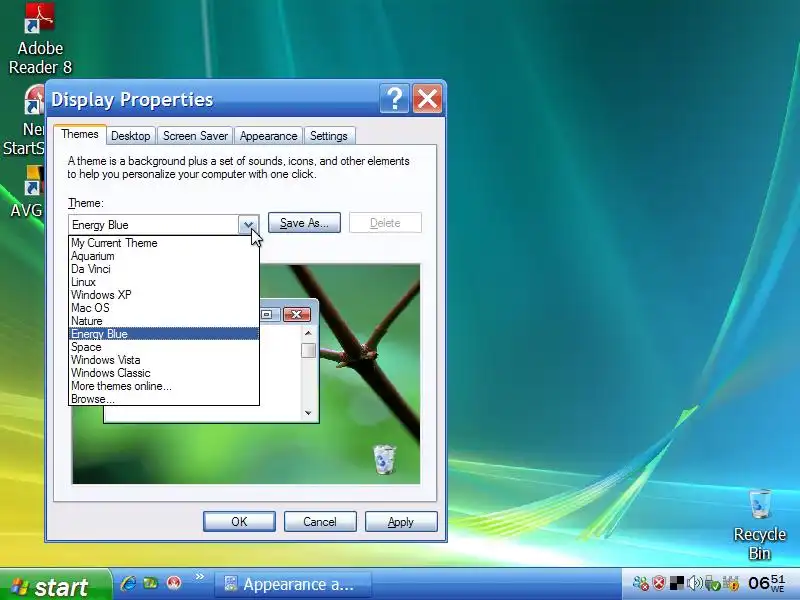The height and width of the screenshot is (600, 800).
Task: Click the preview window's maximize icon
Action: [267, 315]
